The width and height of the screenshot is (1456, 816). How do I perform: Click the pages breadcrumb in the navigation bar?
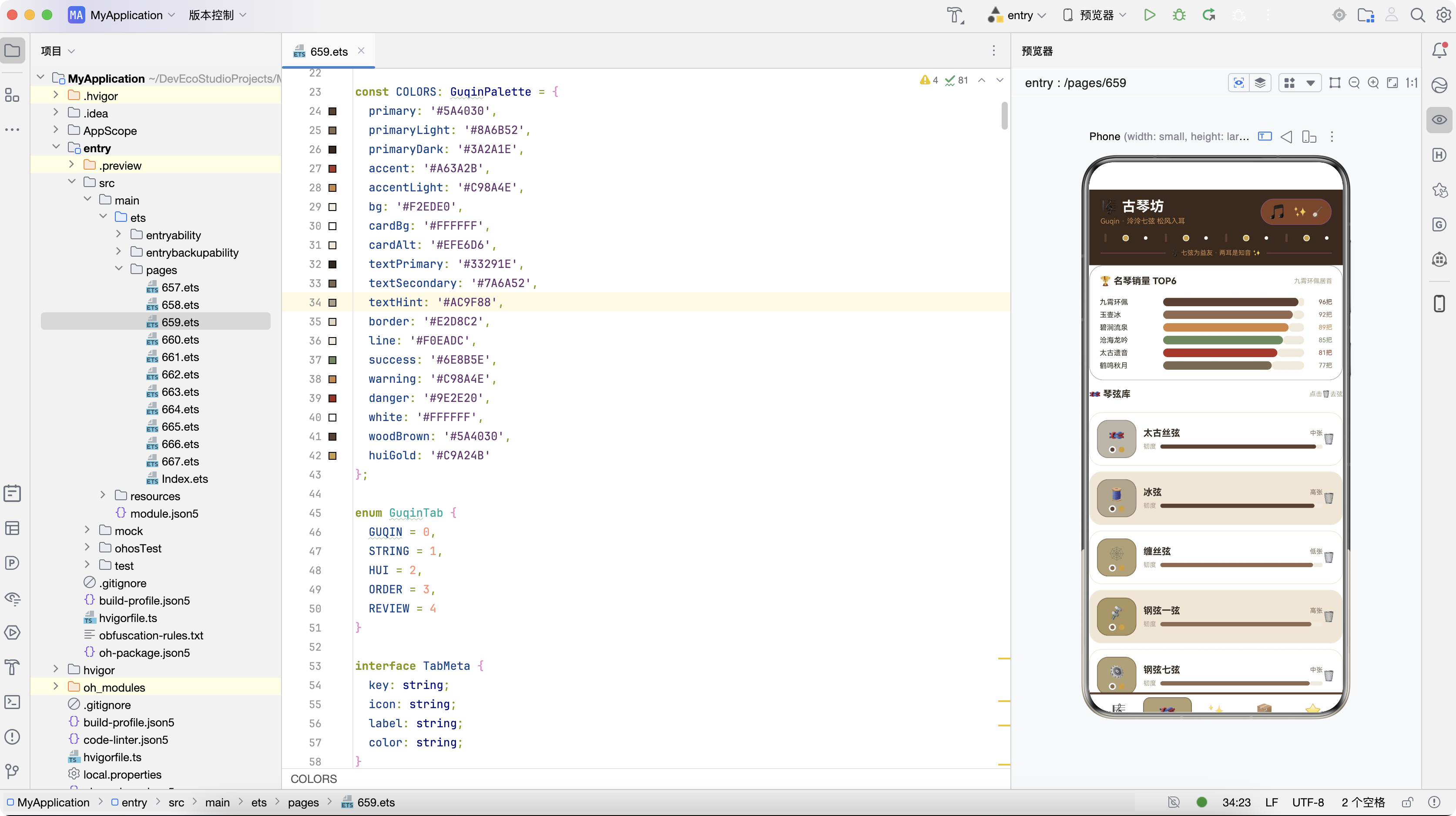[303, 803]
